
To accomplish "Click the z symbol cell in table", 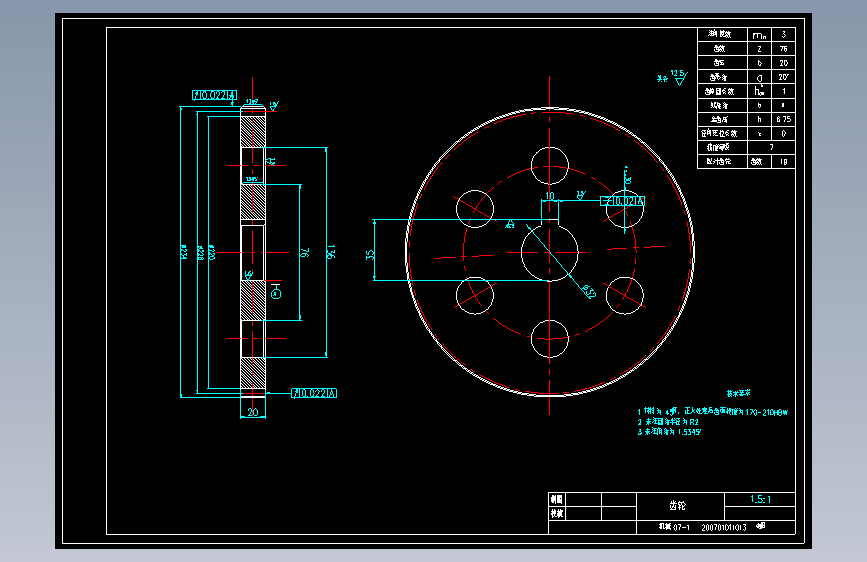I will click(759, 49).
